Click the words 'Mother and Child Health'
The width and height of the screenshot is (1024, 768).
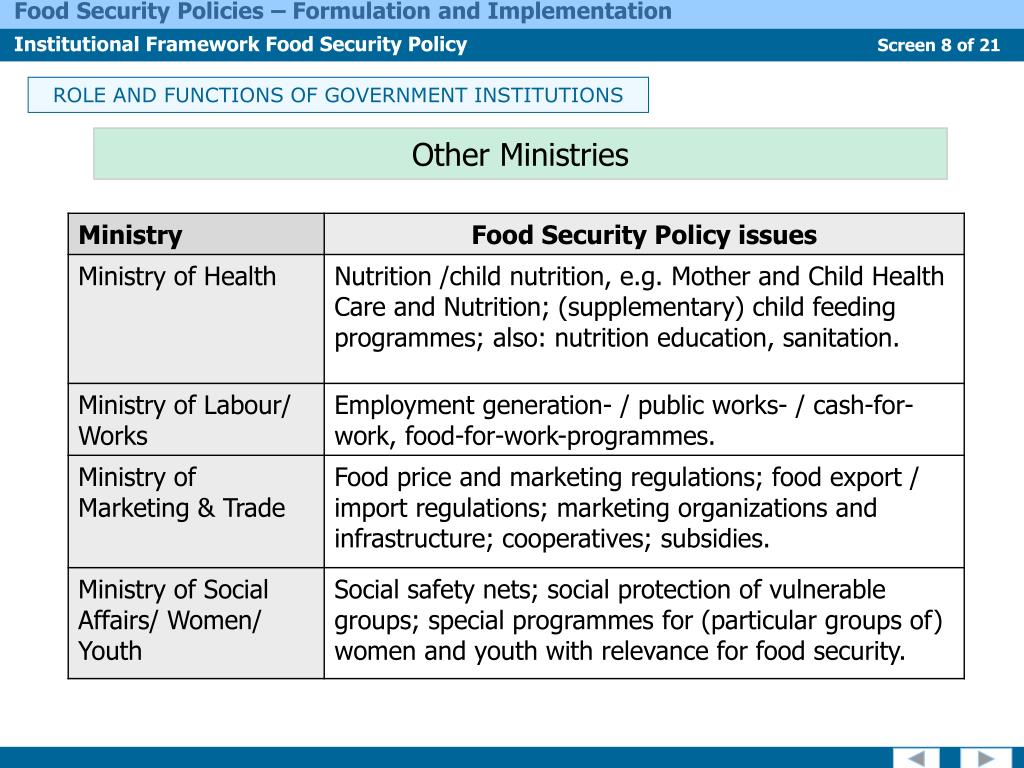(808, 276)
